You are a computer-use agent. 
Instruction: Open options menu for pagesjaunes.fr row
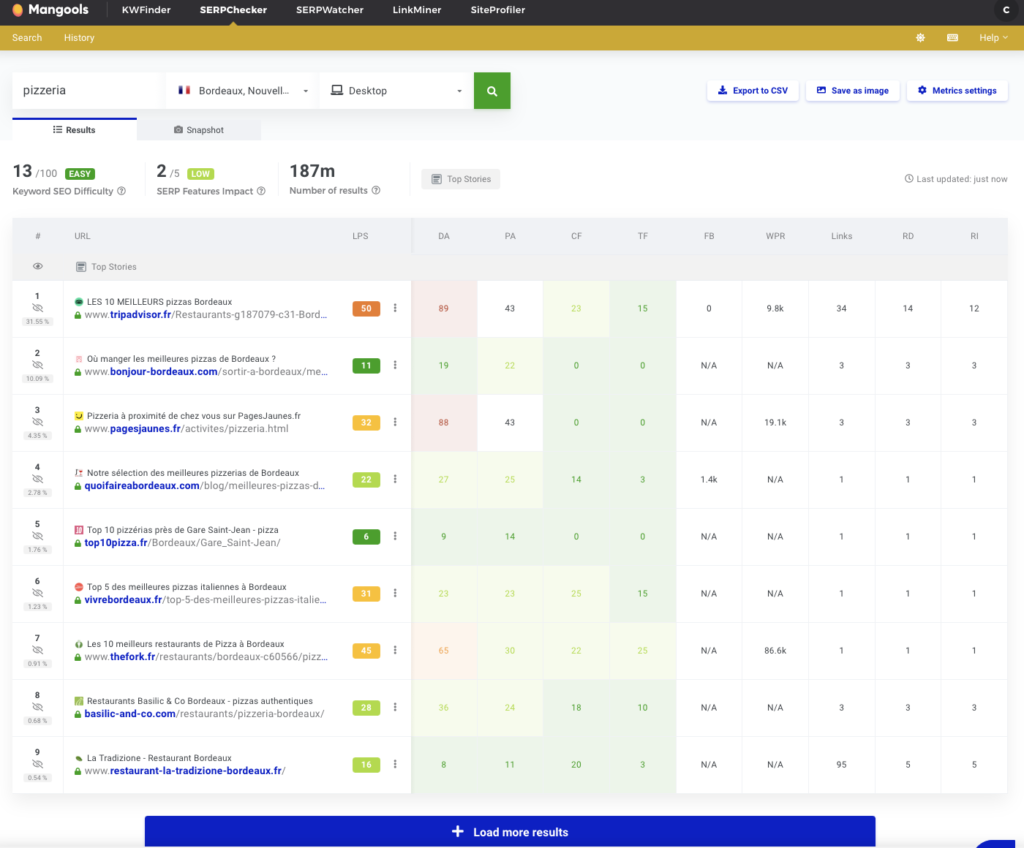tap(395, 422)
